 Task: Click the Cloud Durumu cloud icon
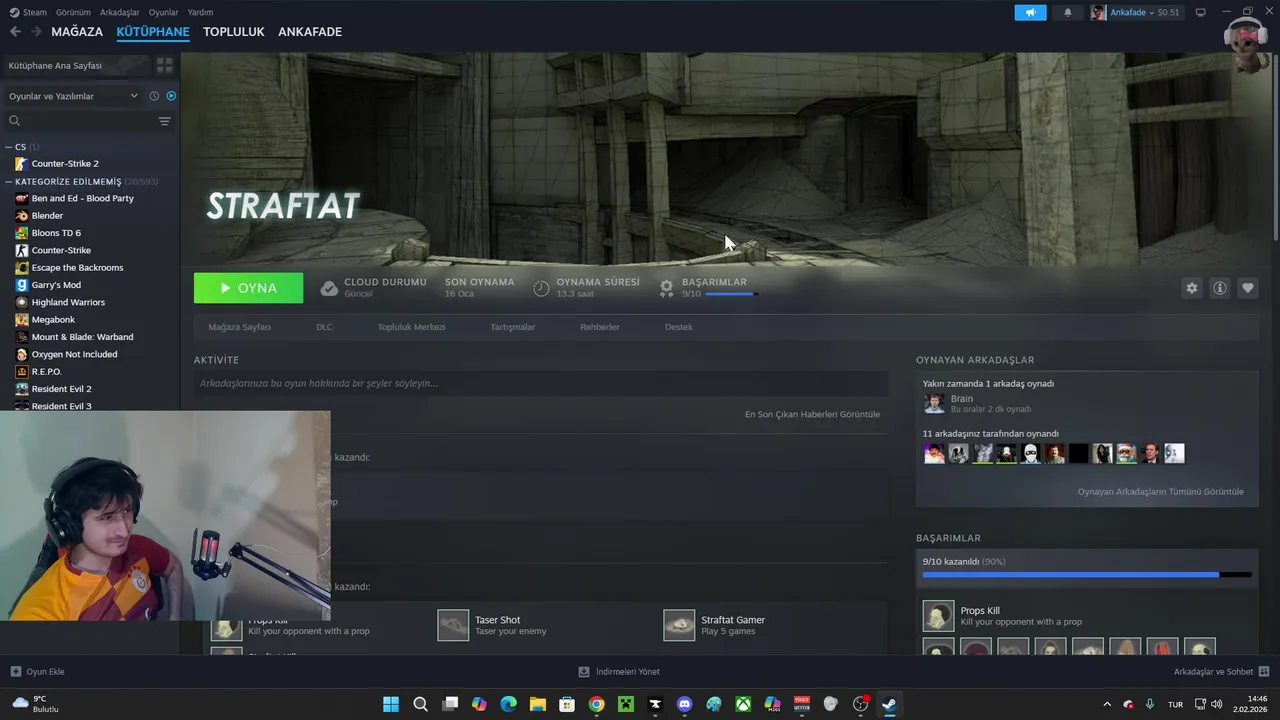[329, 288]
